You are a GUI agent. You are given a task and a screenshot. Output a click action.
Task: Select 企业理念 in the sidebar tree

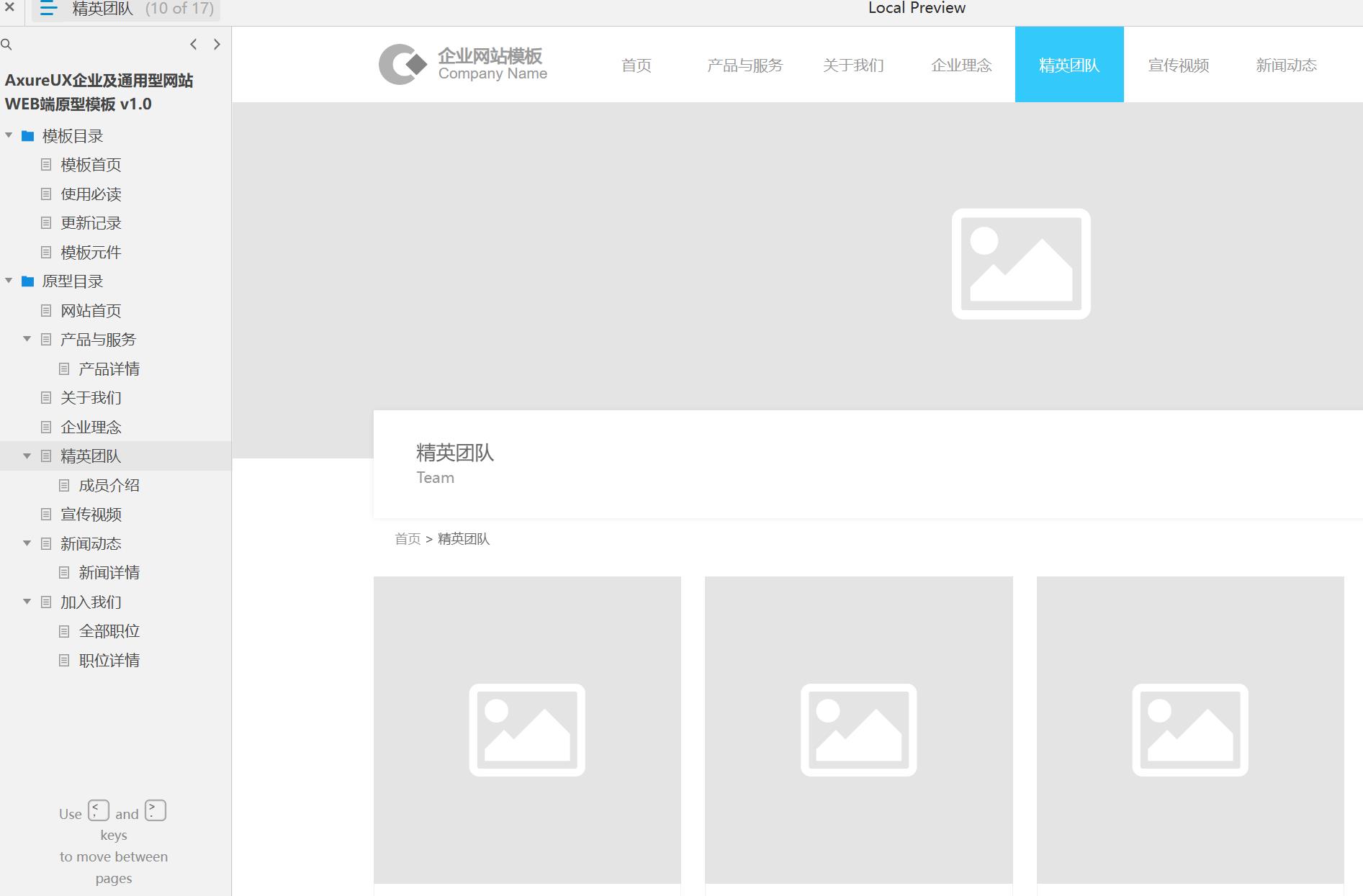point(91,427)
